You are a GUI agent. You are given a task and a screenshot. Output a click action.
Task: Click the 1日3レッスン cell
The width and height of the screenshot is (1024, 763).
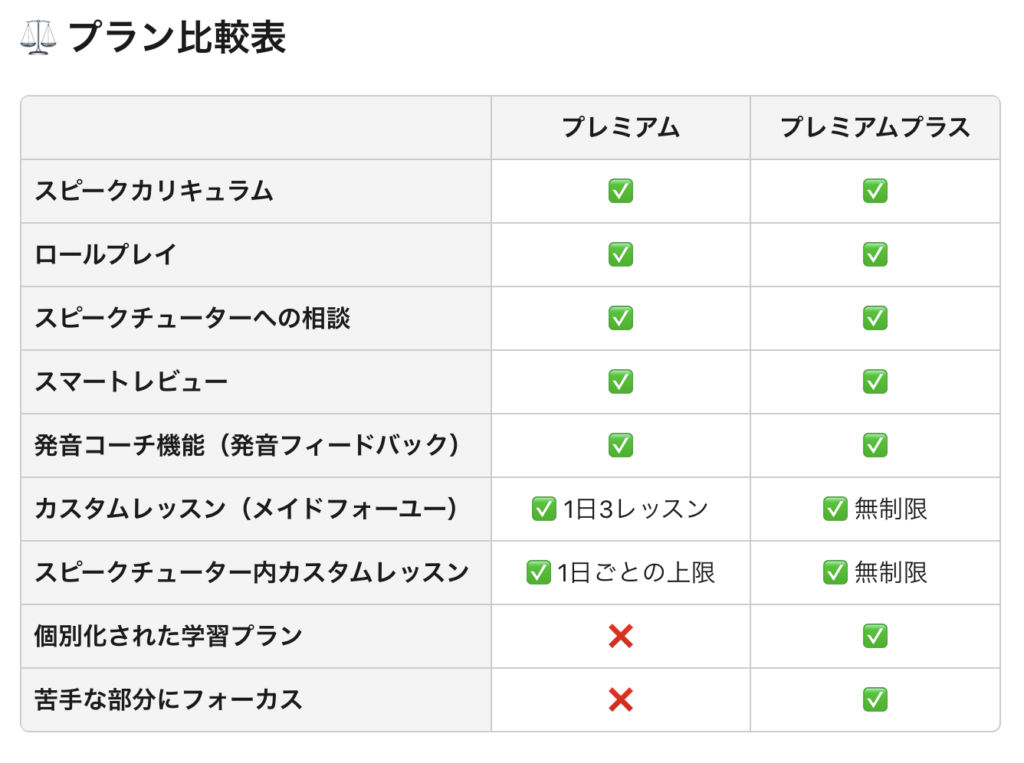coord(620,509)
